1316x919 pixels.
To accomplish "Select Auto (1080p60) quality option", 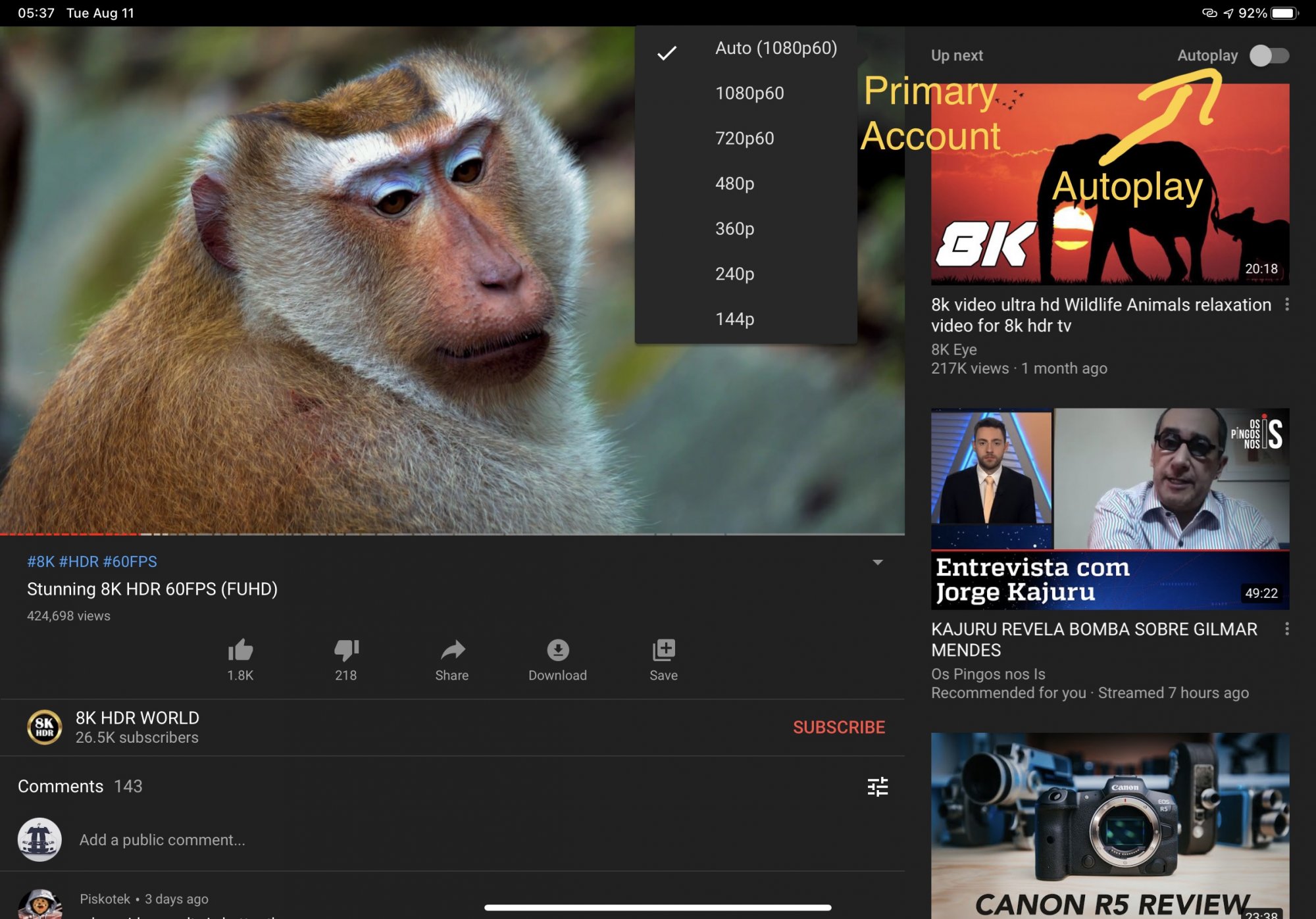I will [775, 48].
